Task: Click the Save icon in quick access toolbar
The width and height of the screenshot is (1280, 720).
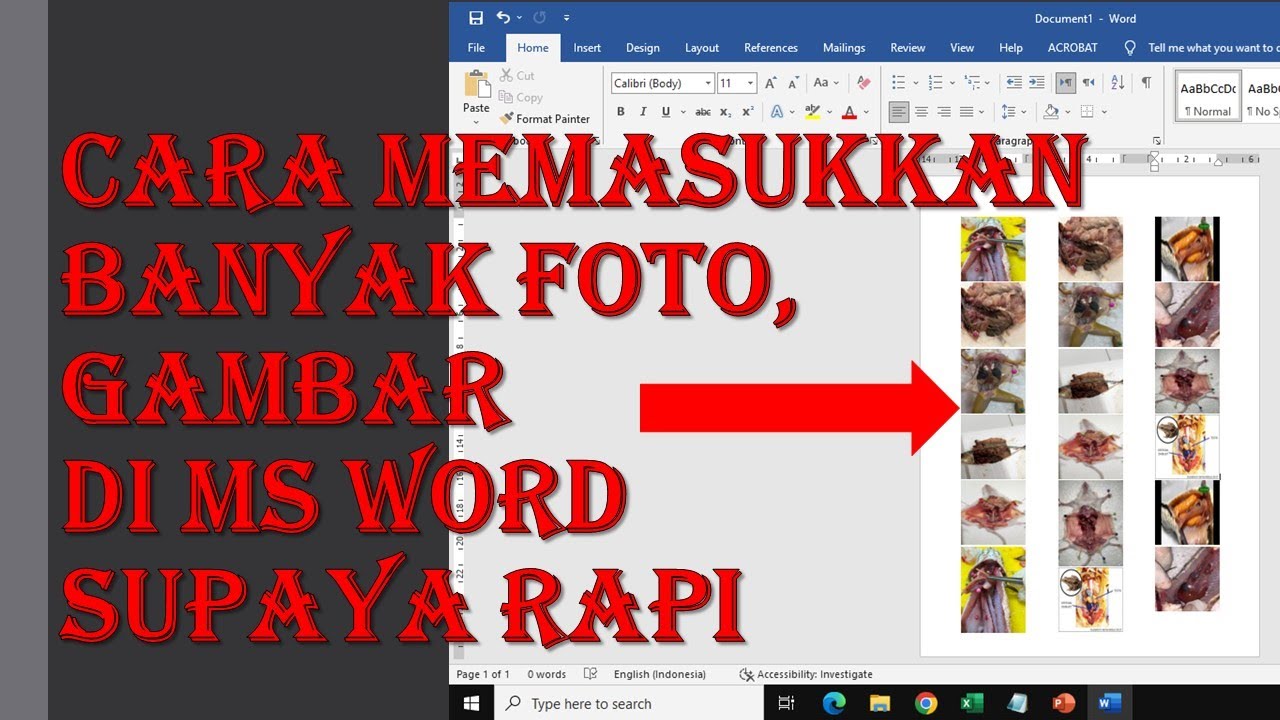Action: click(x=476, y=18)
